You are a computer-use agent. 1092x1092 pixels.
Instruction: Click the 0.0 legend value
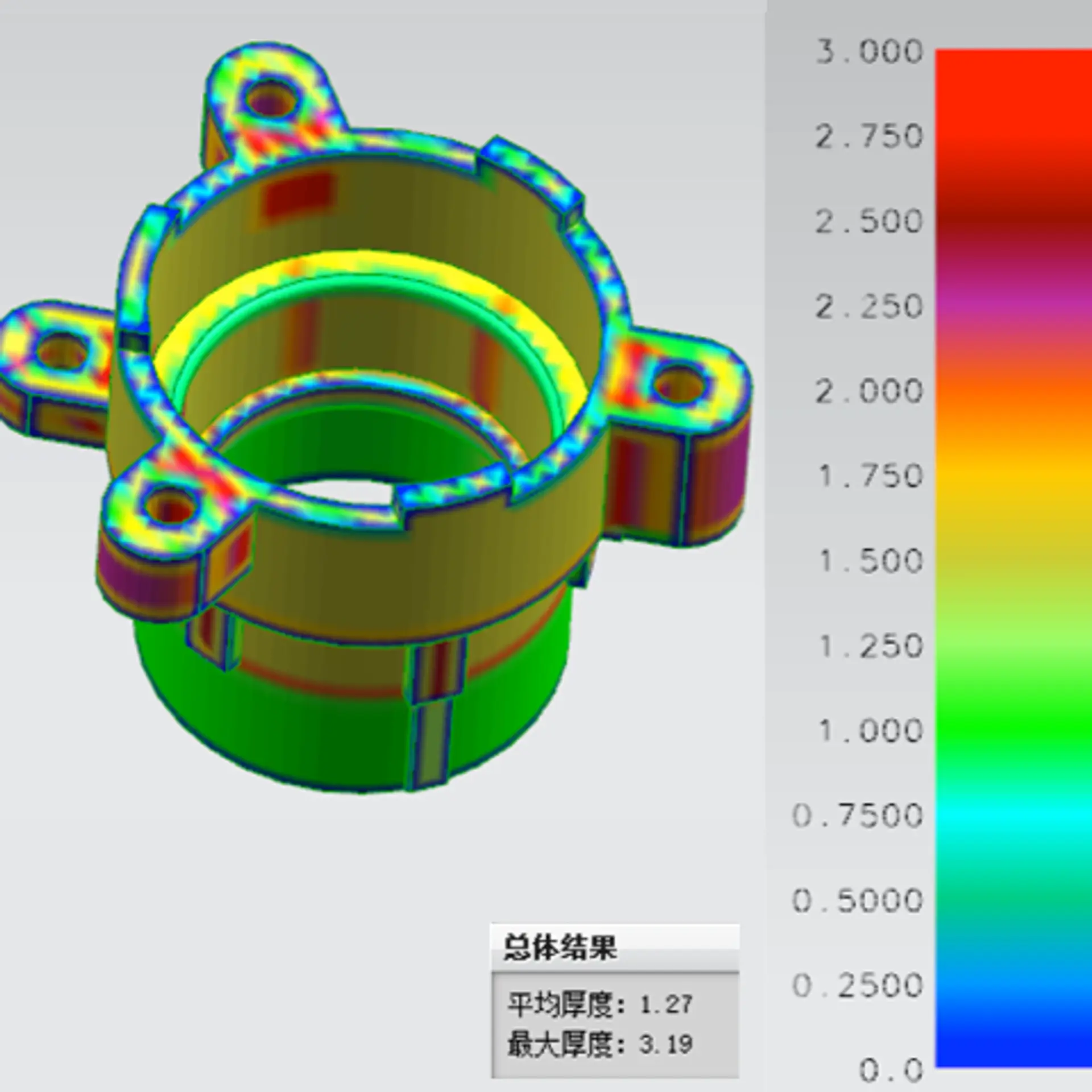pyautogui.click(x=891, y=1070)
